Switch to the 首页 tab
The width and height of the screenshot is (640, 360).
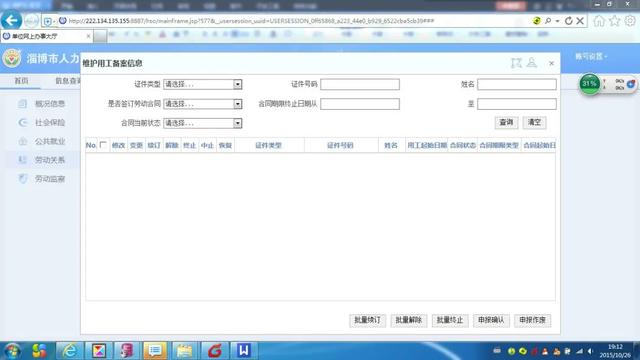[x=21, y=81]
